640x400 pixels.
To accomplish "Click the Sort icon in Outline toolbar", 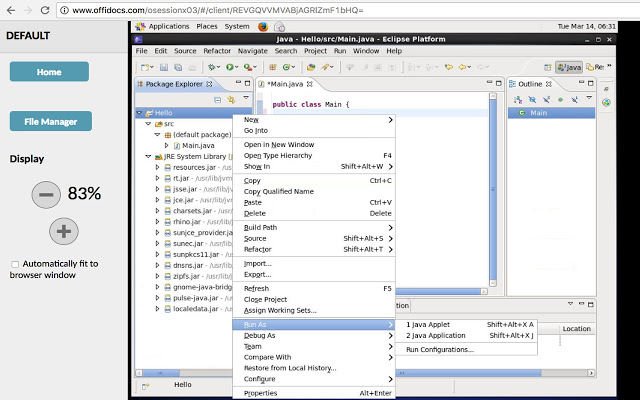I will tap(518, 100).
